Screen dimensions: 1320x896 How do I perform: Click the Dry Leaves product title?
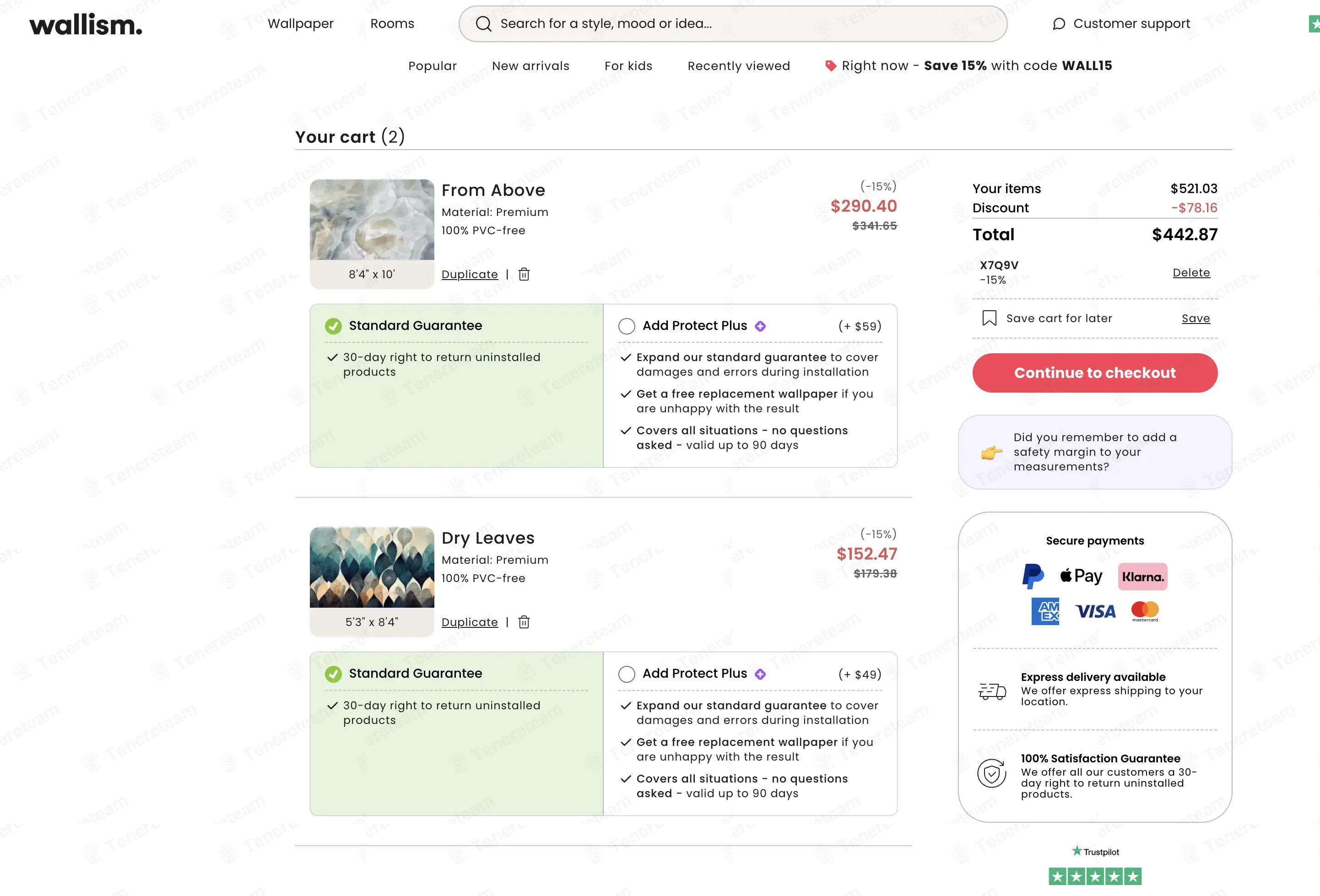(488, 538)
